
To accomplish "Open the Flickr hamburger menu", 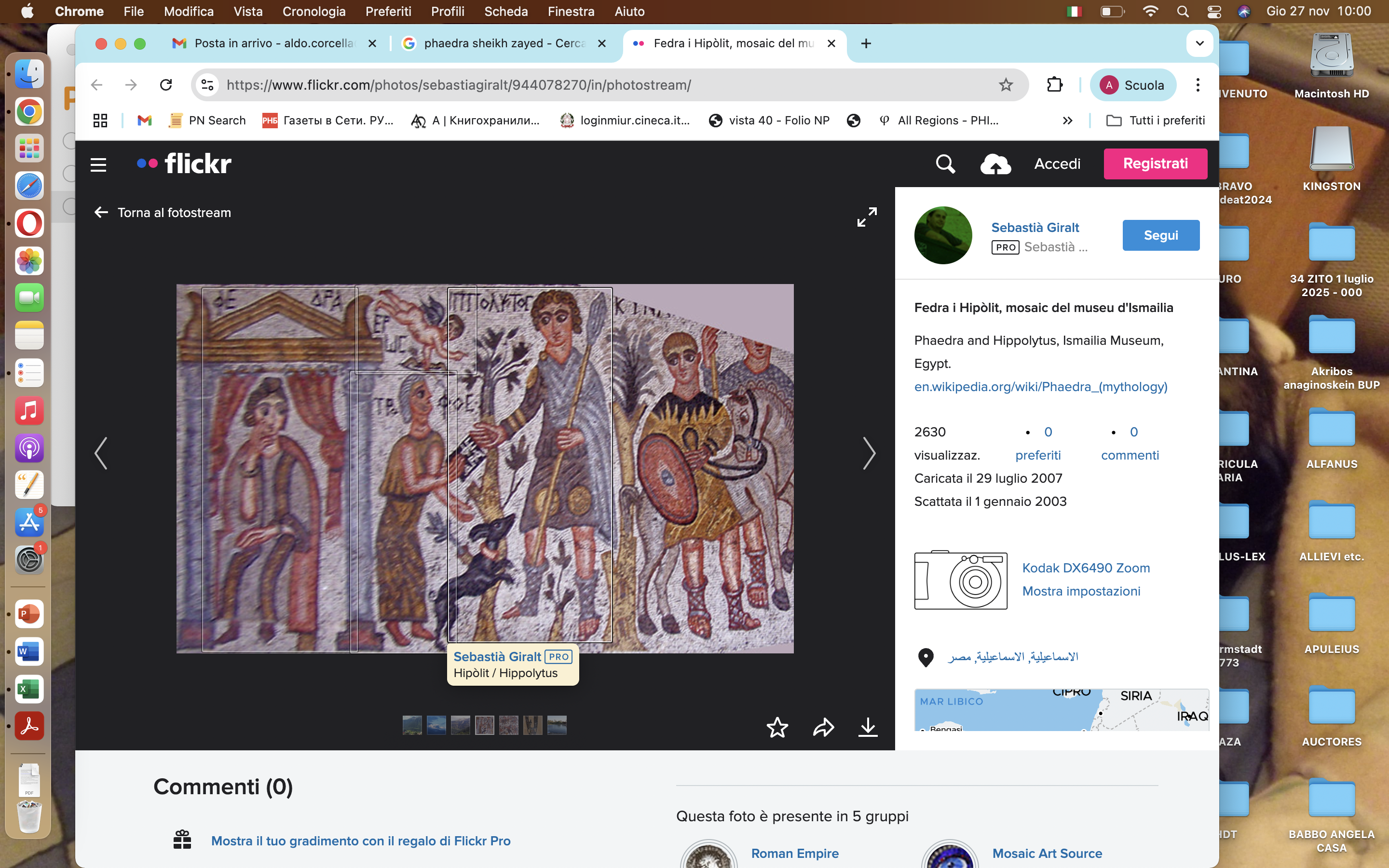I will [99, 165].
